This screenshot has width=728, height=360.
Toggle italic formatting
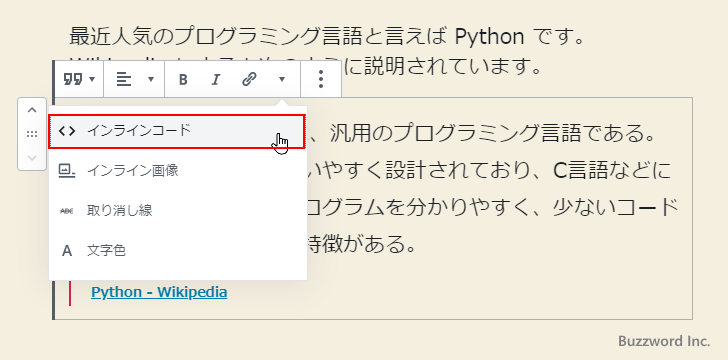pyautogui.click(x=215, y=80)
